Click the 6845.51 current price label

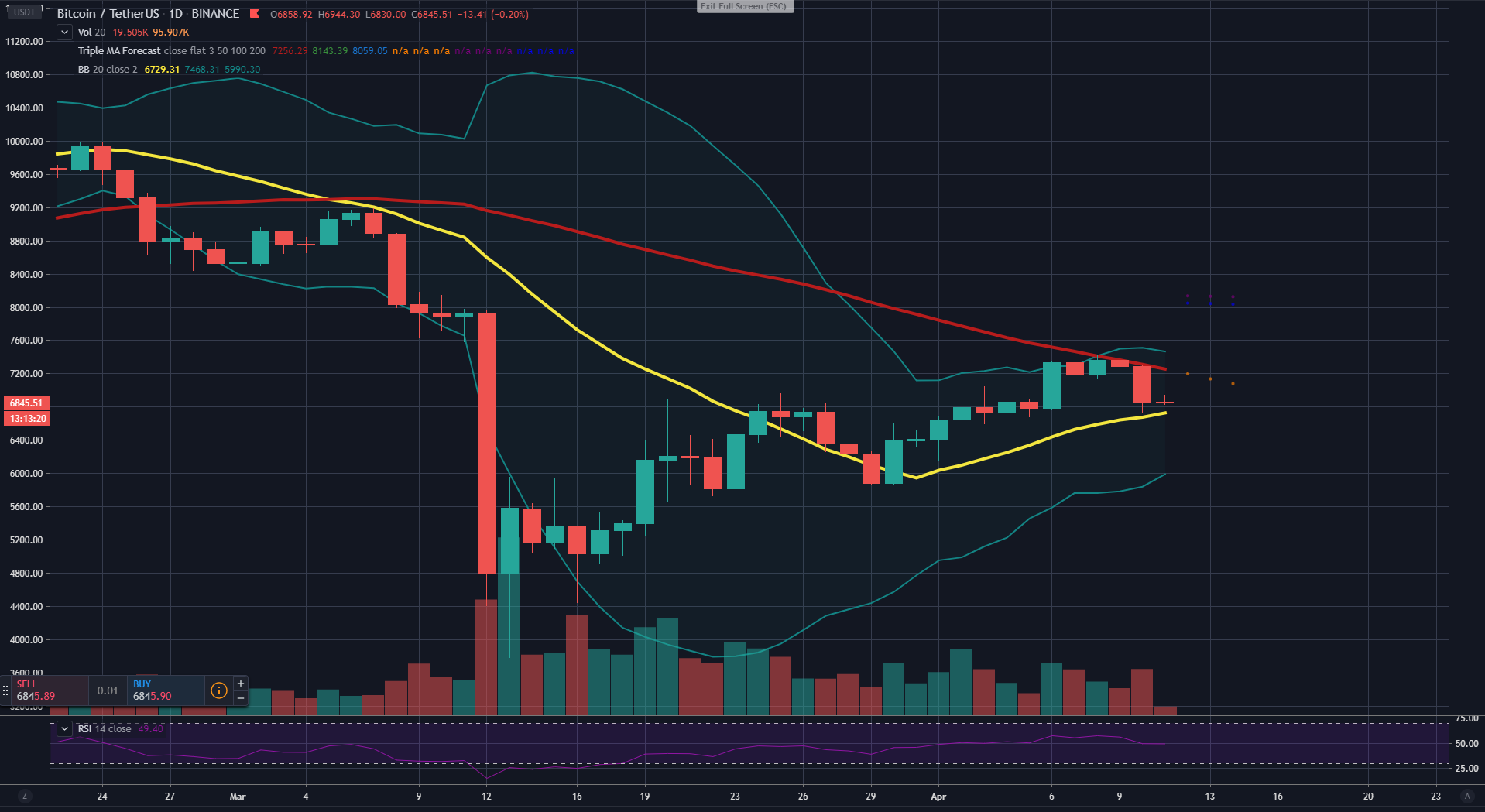[26, 403]
